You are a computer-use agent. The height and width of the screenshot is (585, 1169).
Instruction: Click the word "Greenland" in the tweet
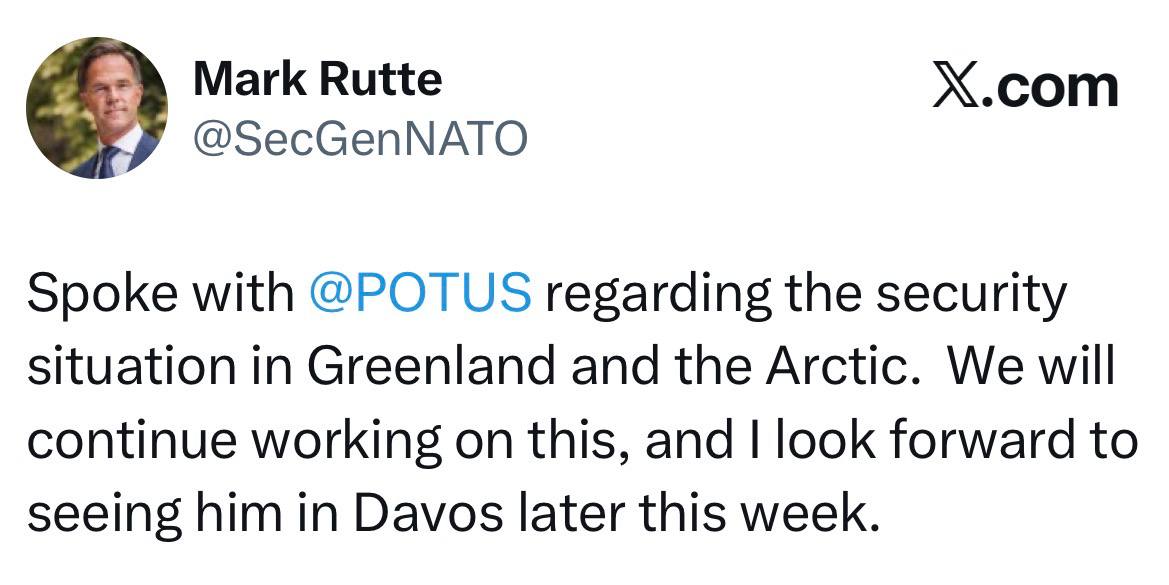click(430, 369)
